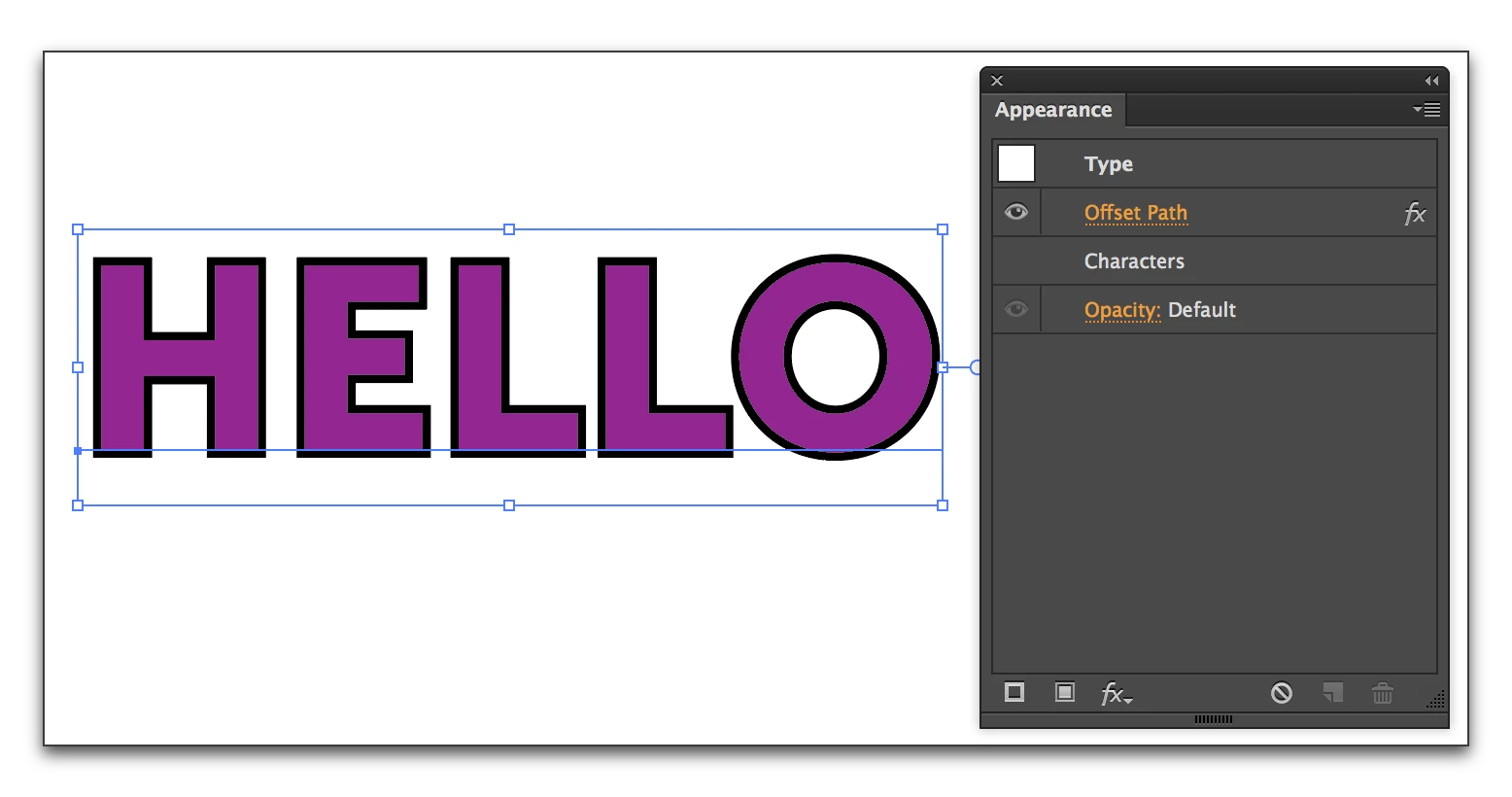This screenshot has width=1512, height=797.
Task: Open the Add New Effect fx menu
Action: tap(1116, 694)
